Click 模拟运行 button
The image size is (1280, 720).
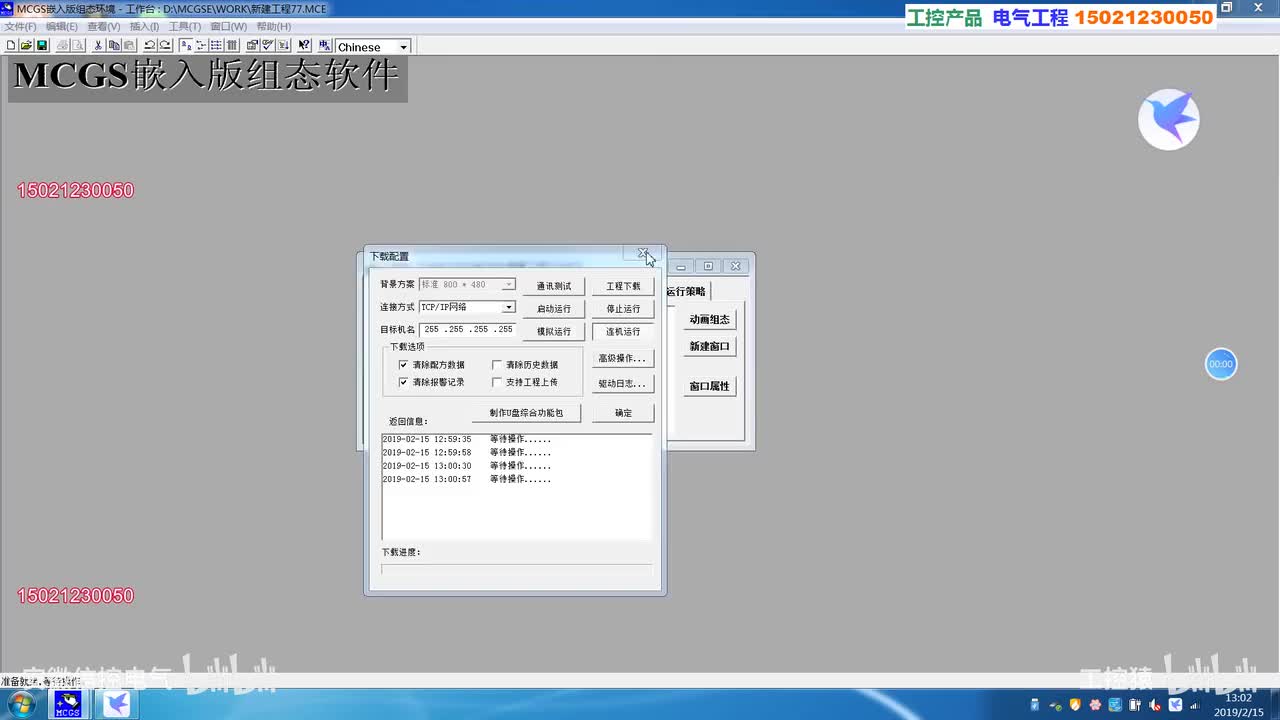point(553,332)
